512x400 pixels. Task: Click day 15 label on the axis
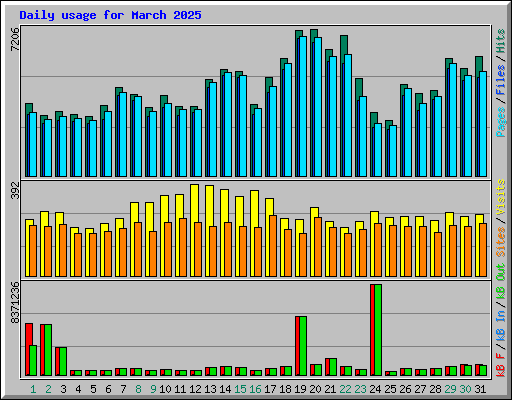pyautogui.click(x=240, y=389)
